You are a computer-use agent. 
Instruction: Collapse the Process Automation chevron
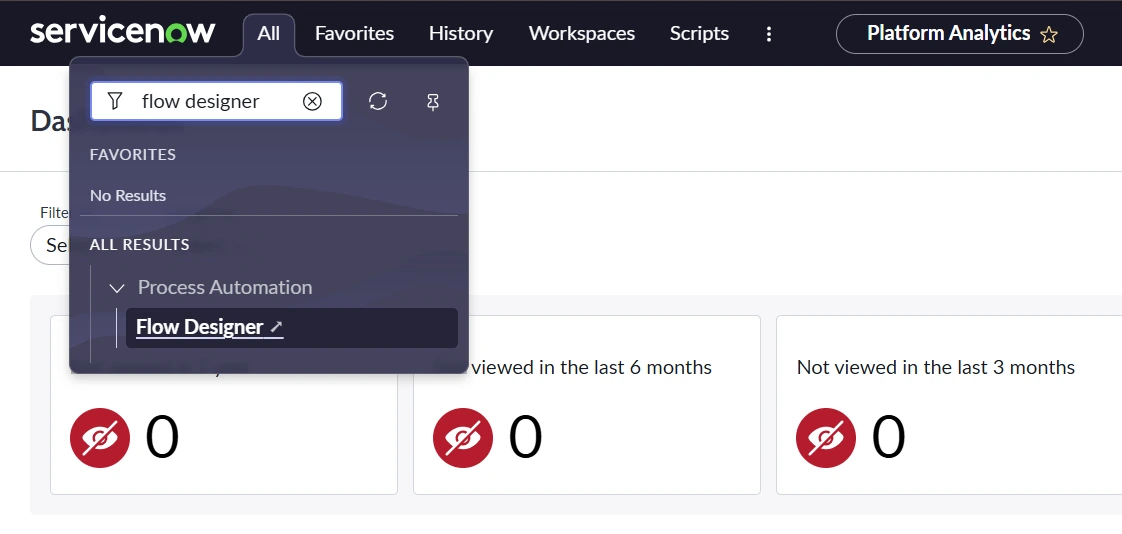pos(116,288)
